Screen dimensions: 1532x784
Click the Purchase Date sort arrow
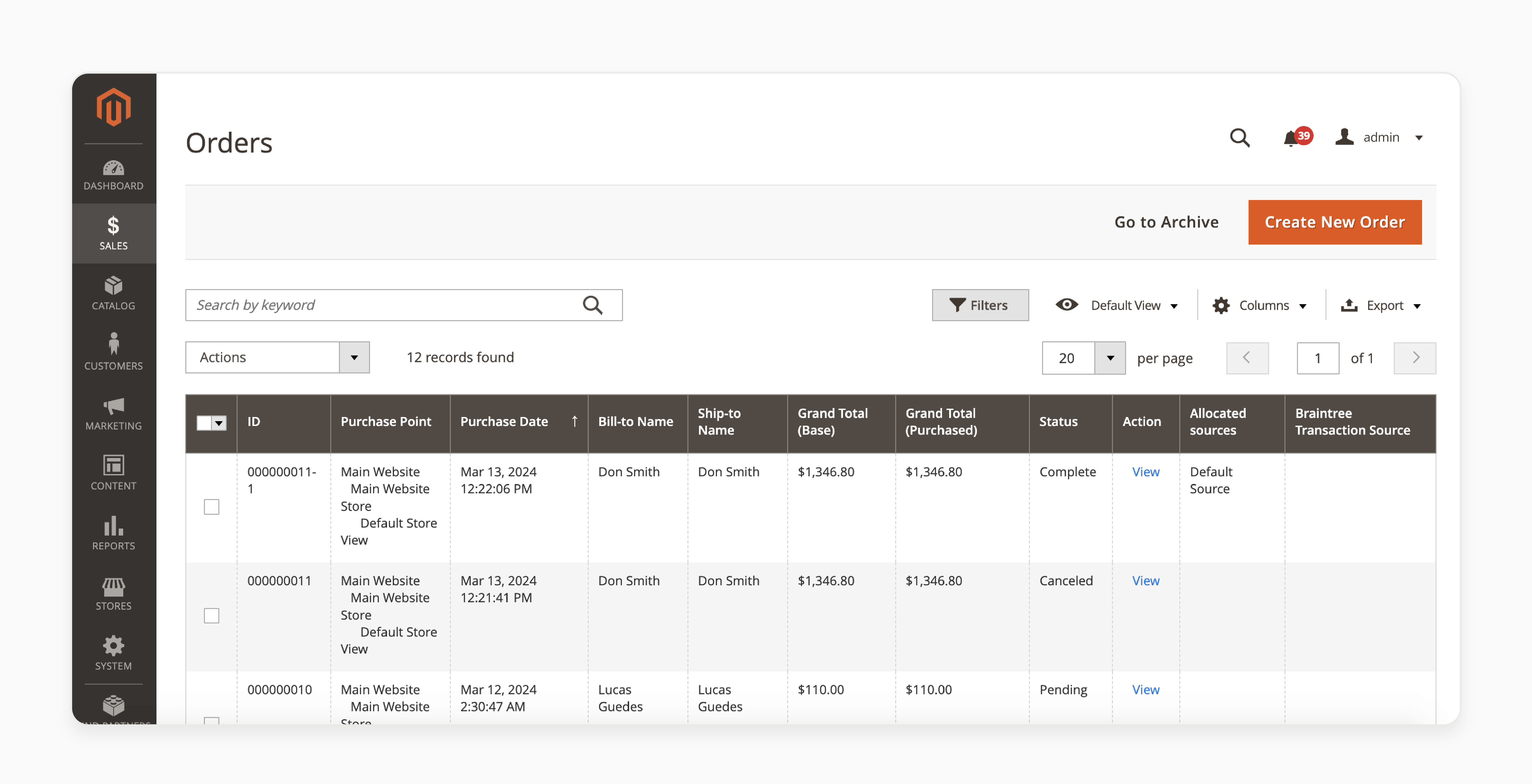coord(575,421)
